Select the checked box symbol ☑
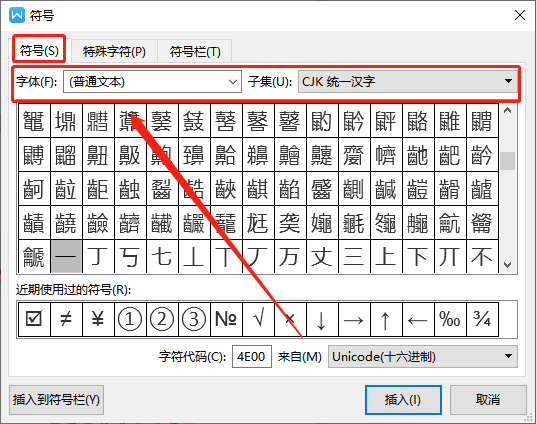 [x=34, y=320]
